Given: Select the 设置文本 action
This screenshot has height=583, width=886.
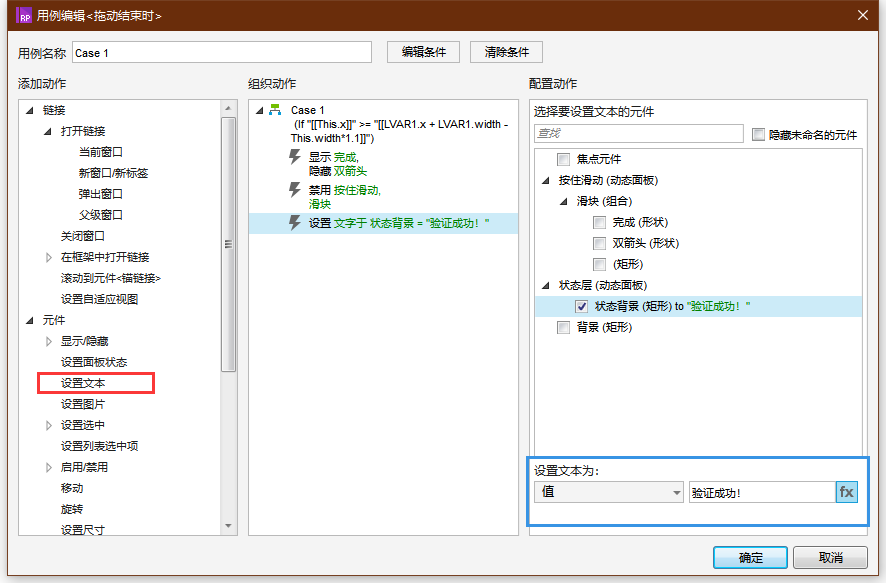Looking at the screenshot, I should 82,383.
